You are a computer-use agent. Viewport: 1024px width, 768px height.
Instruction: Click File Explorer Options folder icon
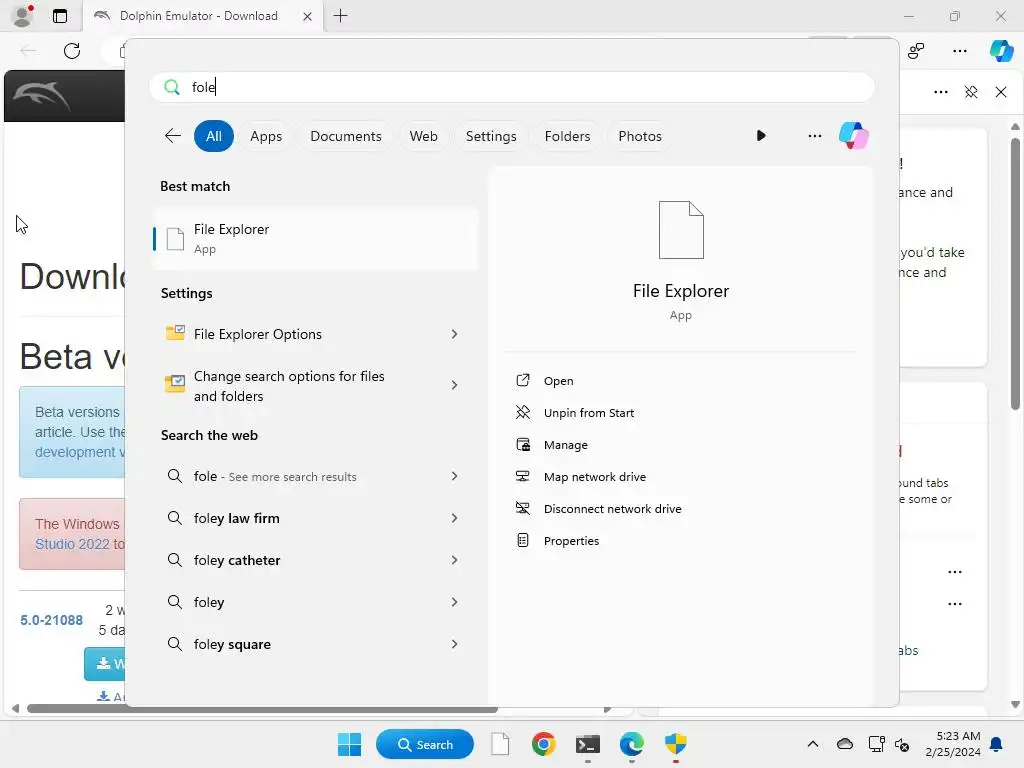tap(175, 333)
